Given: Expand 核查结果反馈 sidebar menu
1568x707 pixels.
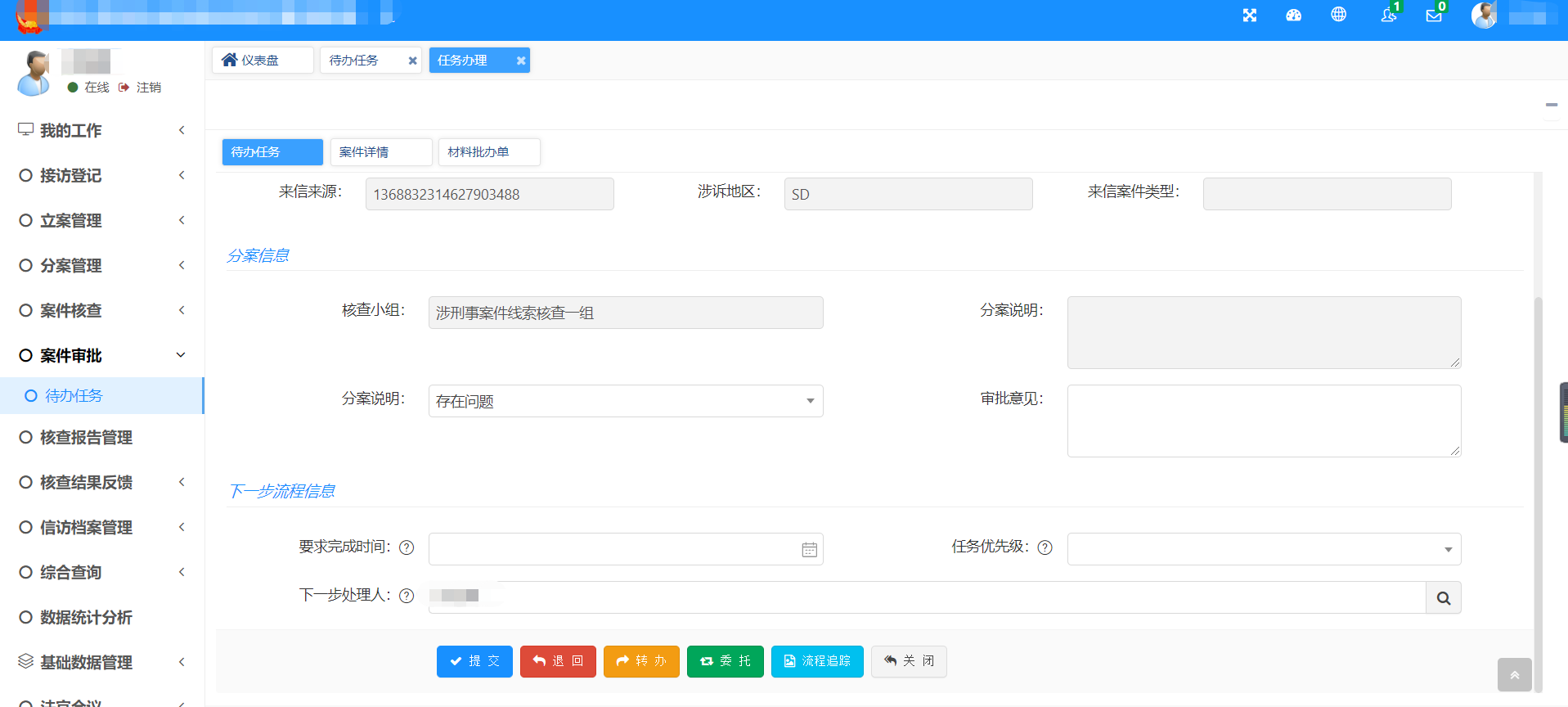Looking at the screenshot, I should (x=101, y=482).
